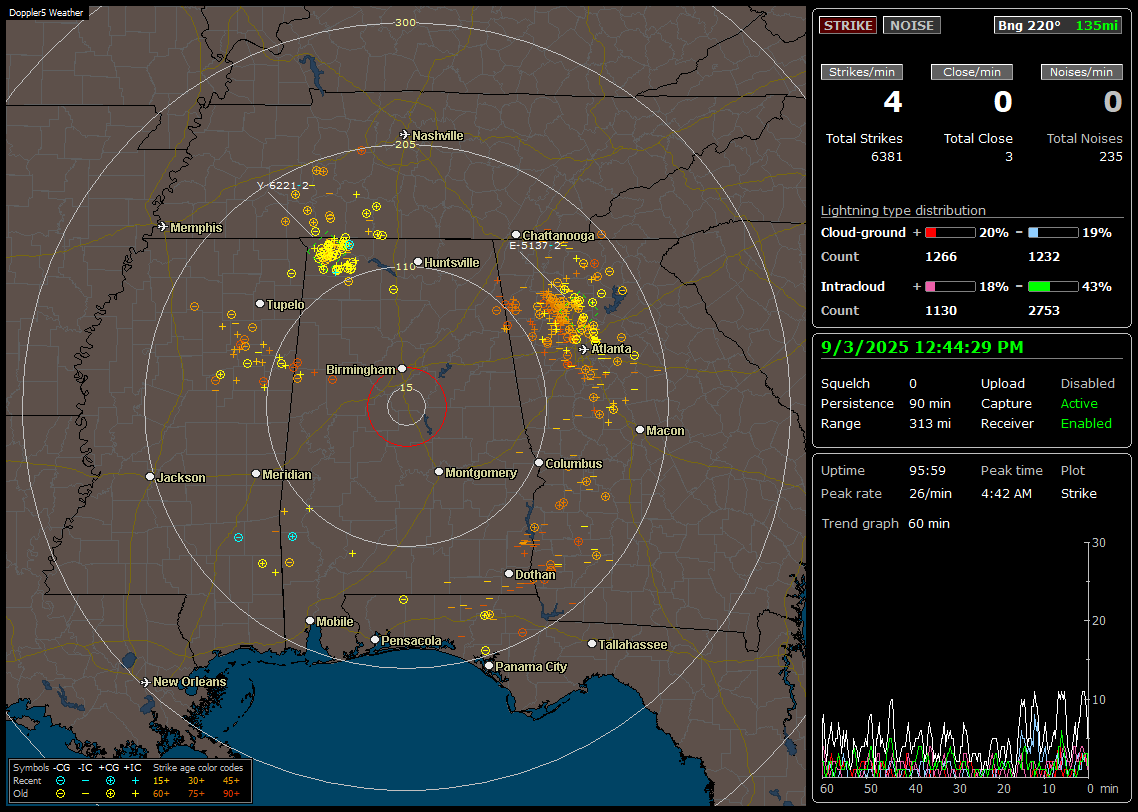Click the red positive Cloud-ground bar
The image size is (1138, 812).
[x=950, y=233]
